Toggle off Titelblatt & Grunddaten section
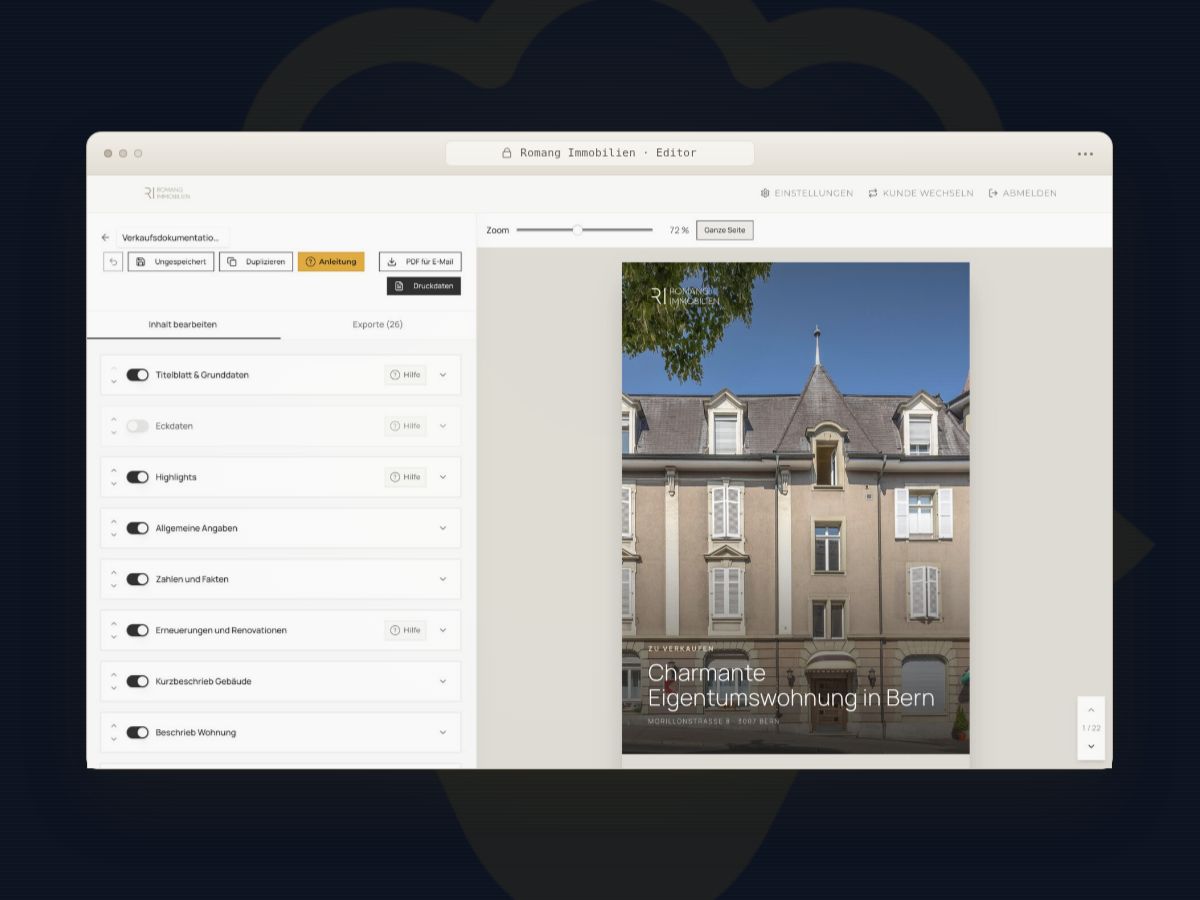The height and width of the screenshot is (900, 1200). (x=138, y=375)
